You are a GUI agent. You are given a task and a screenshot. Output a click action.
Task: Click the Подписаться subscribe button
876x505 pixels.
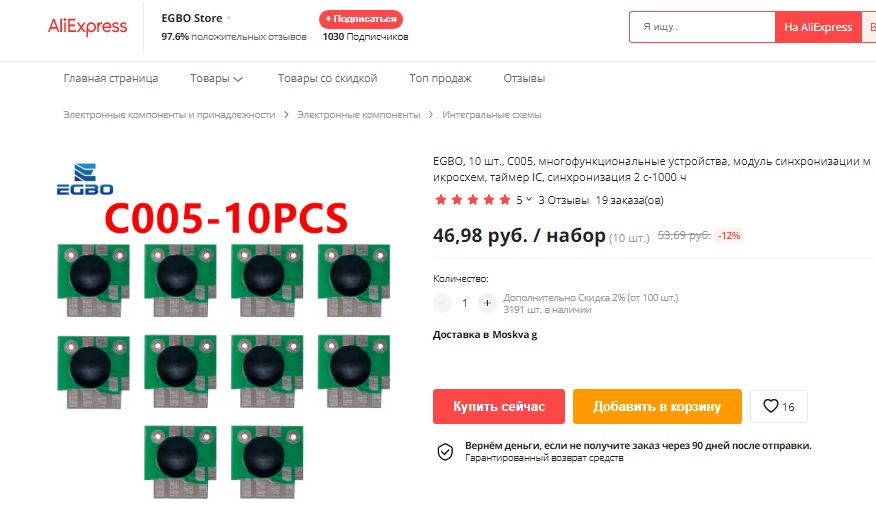(361, 19)
